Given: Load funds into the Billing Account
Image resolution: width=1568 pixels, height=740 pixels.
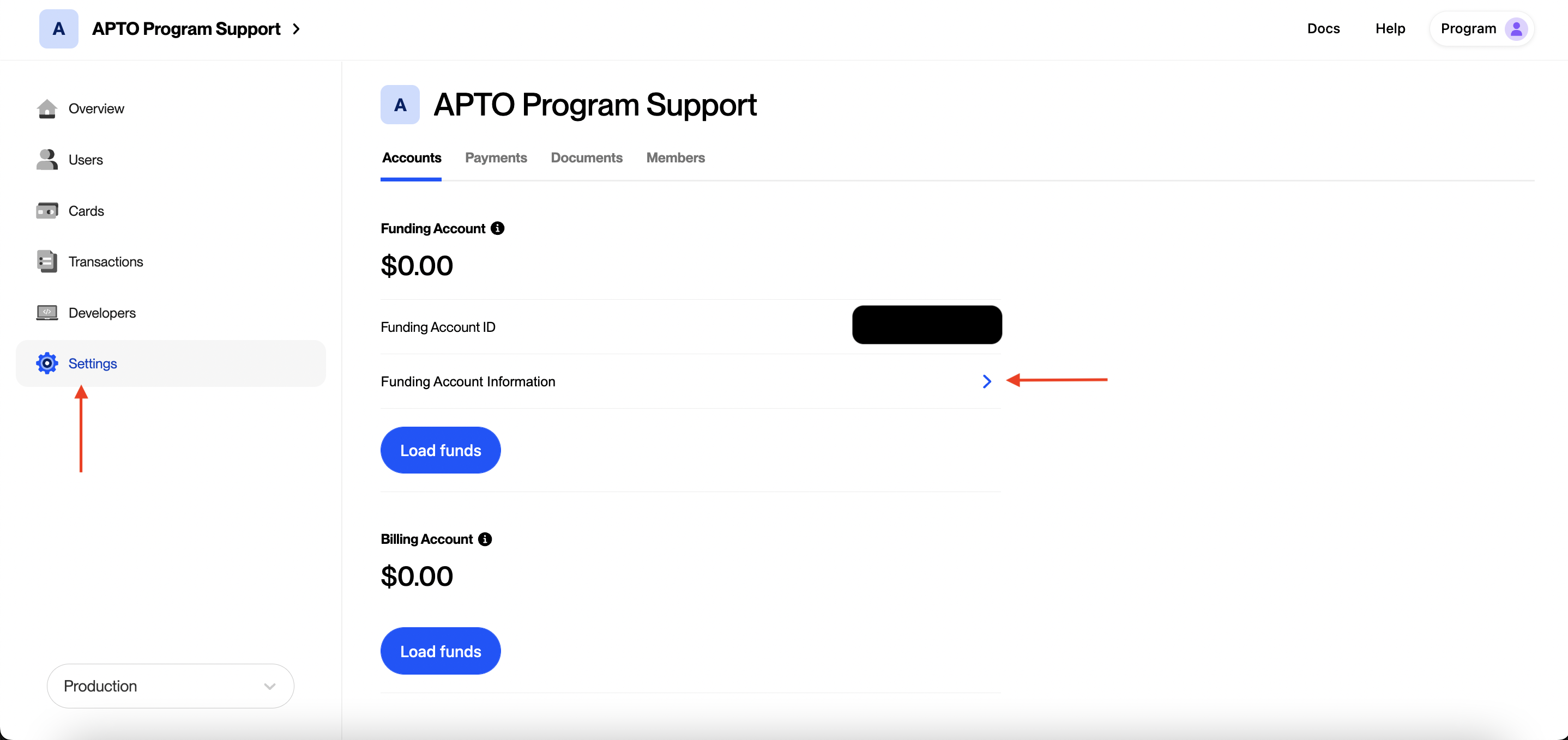Looking at the screenshot, I should point(440,651).
